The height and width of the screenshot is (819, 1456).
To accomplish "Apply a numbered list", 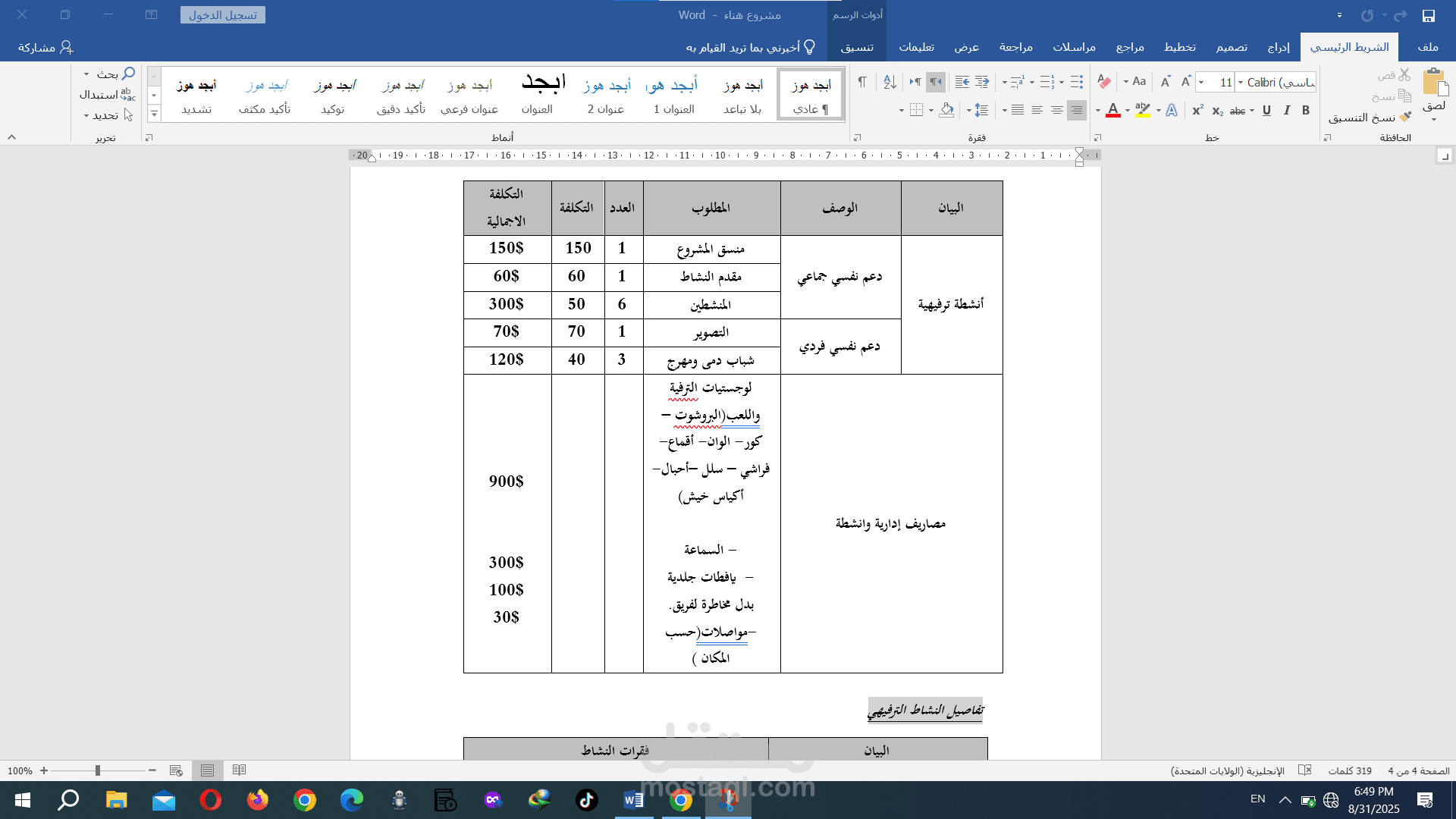I will 1047,82.
